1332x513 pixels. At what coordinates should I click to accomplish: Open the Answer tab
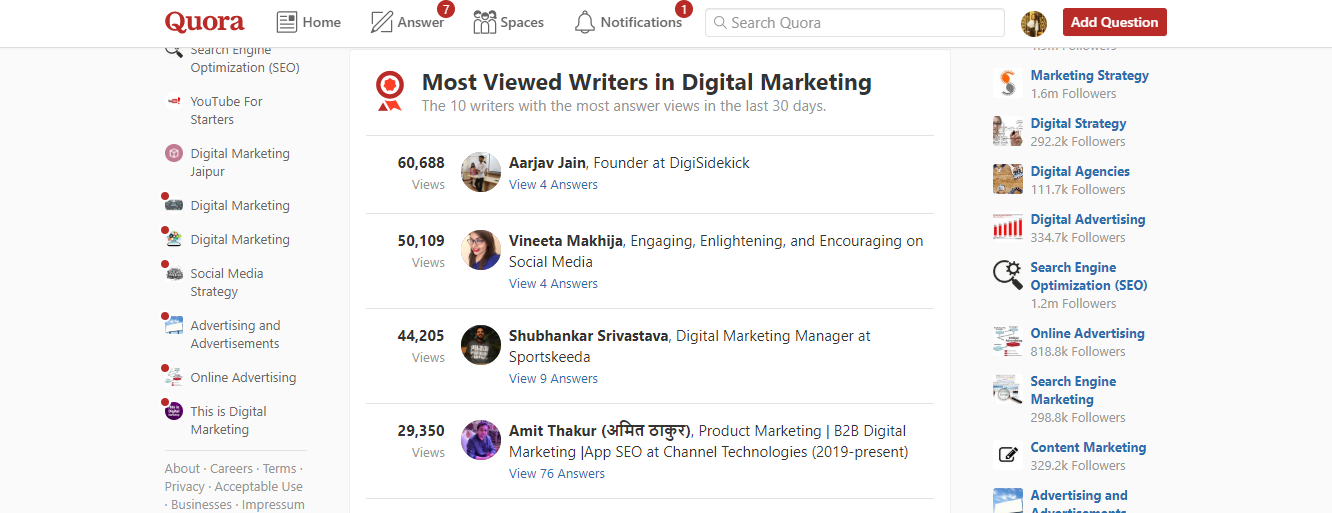[407, 22]
